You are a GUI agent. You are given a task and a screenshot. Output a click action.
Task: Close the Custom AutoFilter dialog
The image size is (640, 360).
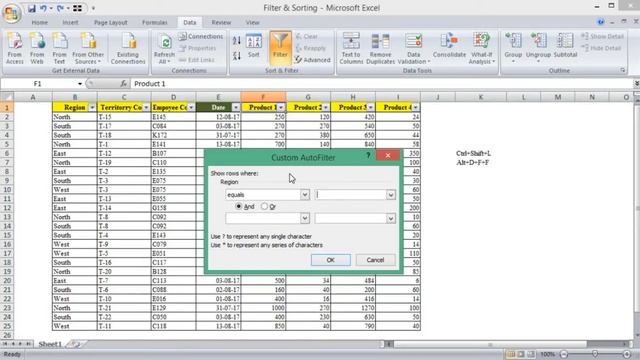(x=388, y=156)
